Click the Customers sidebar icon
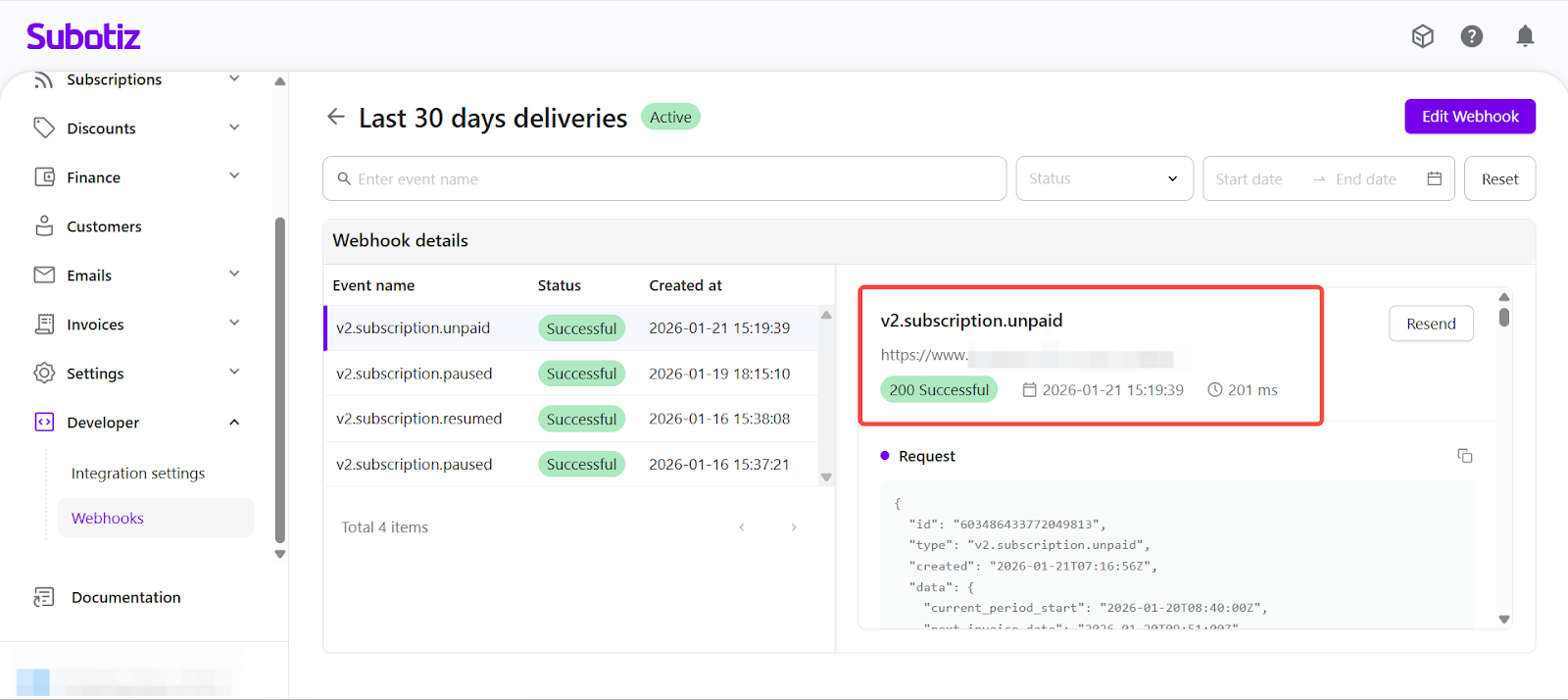1568x700 pixels. tap(44, 226)
